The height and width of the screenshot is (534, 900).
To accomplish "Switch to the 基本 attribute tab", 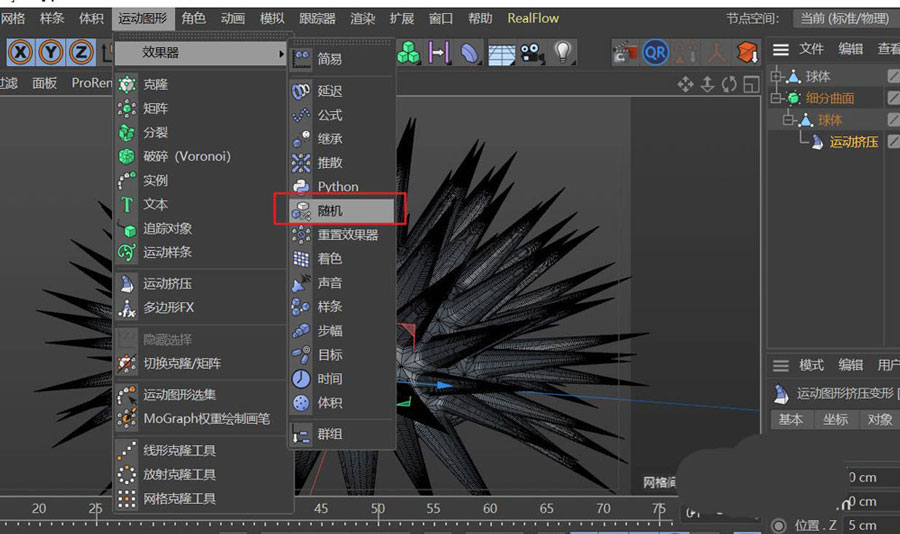I will point(791,419).
